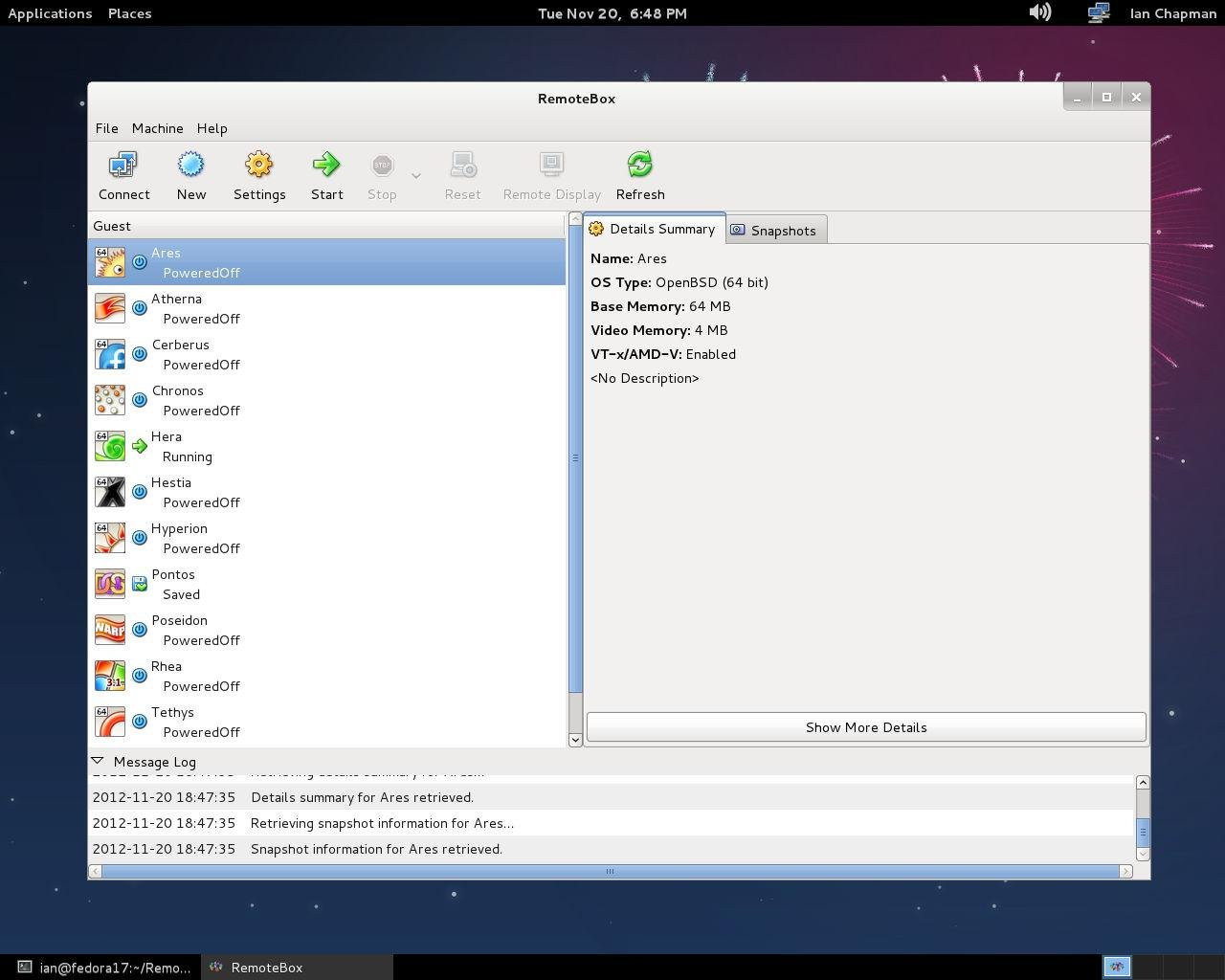Open the Stop button dropdown arrow

(x=415, y=176)
